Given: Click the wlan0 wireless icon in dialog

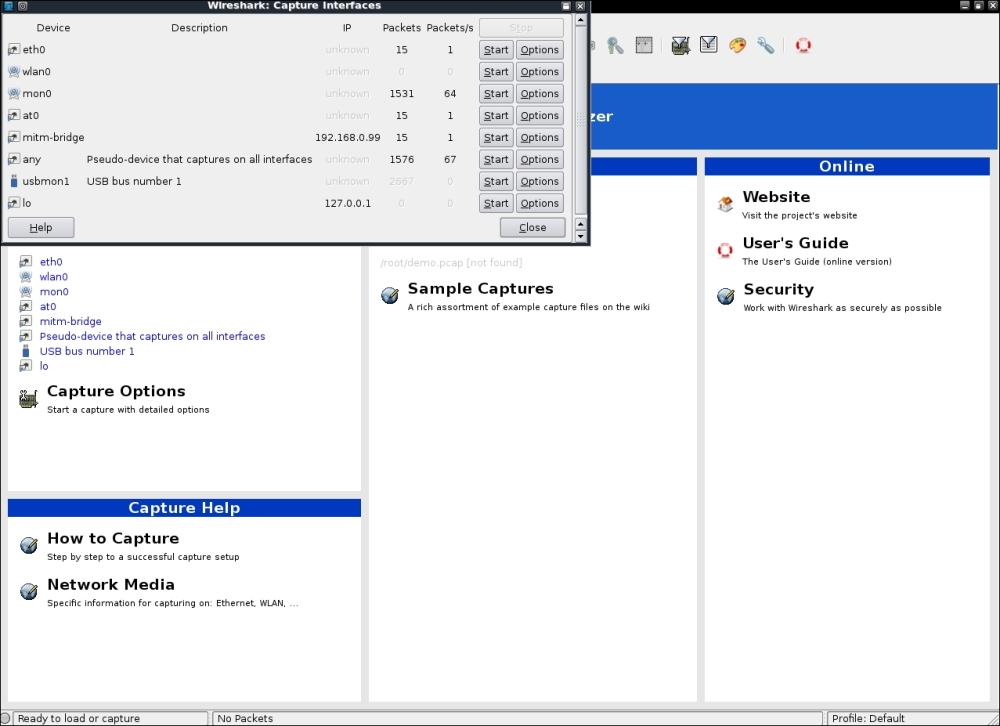Looking at the screenshot, I should 14,71.
